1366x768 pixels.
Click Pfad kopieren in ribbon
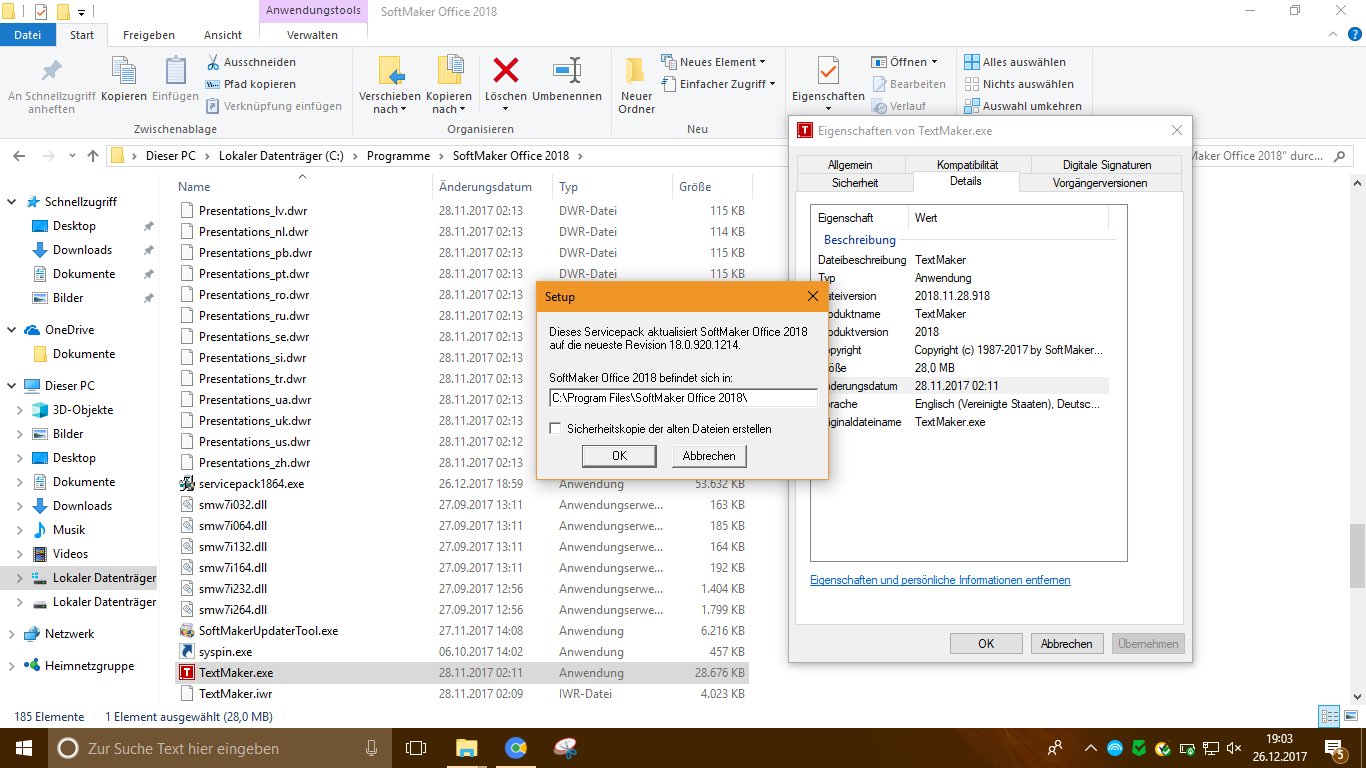coord(251,84)
